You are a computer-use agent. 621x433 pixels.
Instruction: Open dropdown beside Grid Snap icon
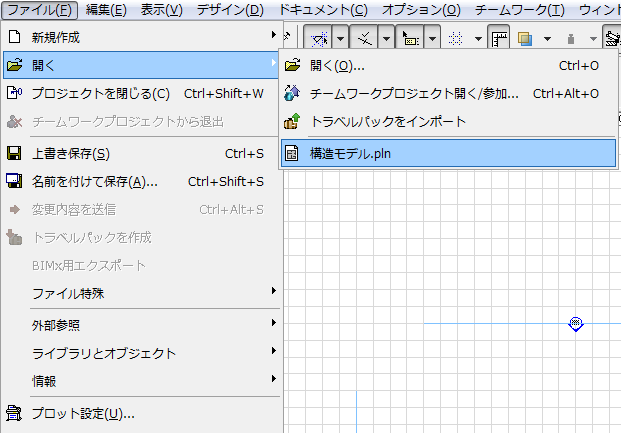pos(478,39)
